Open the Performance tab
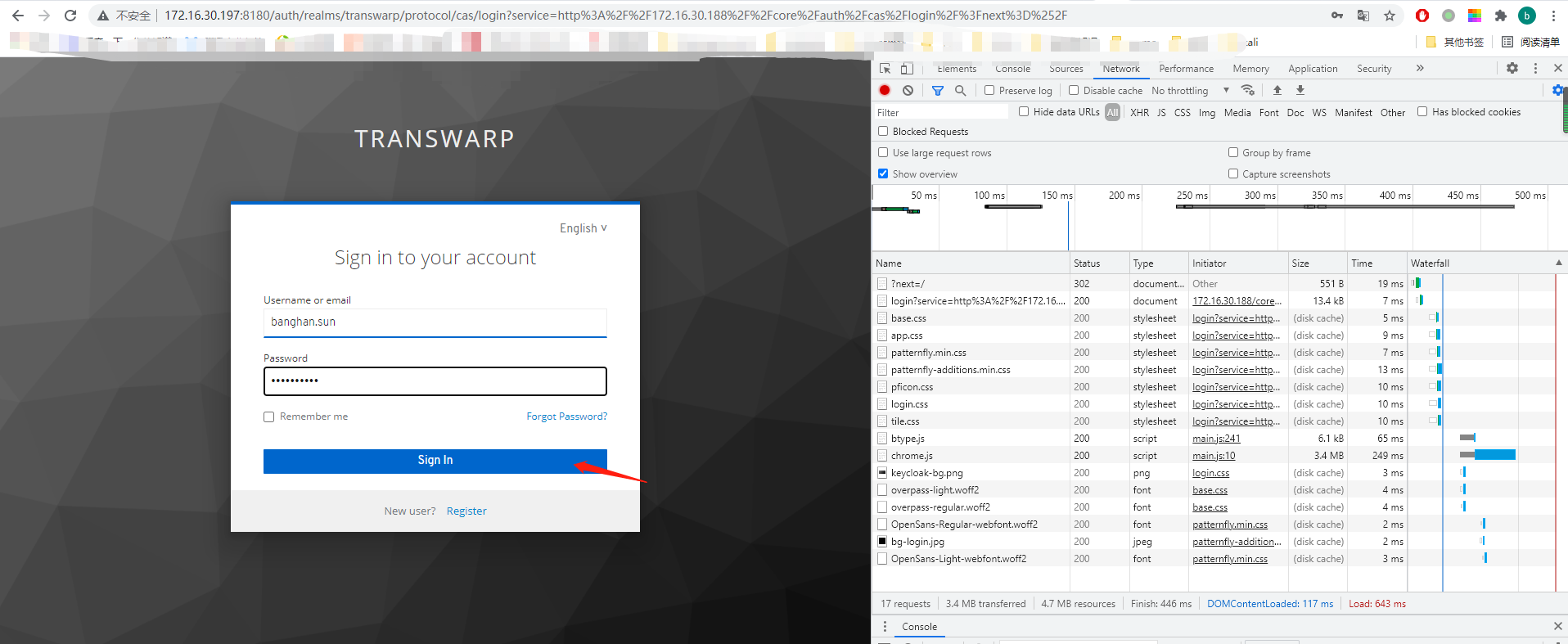This screenshot has width=1568, height=644. [x=1186, y=69]
